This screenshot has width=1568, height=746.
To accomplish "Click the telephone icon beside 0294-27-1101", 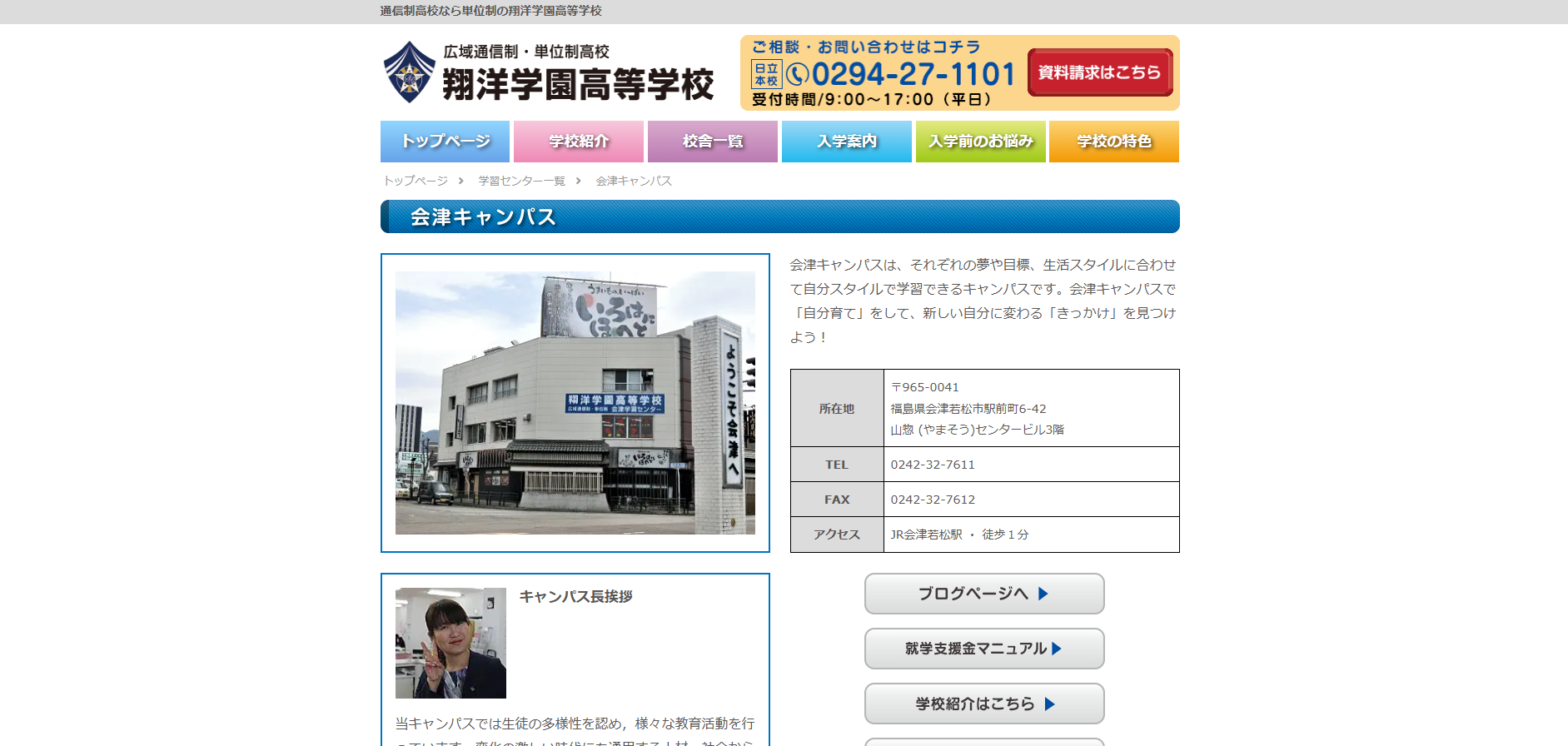I will pos(797,75).
